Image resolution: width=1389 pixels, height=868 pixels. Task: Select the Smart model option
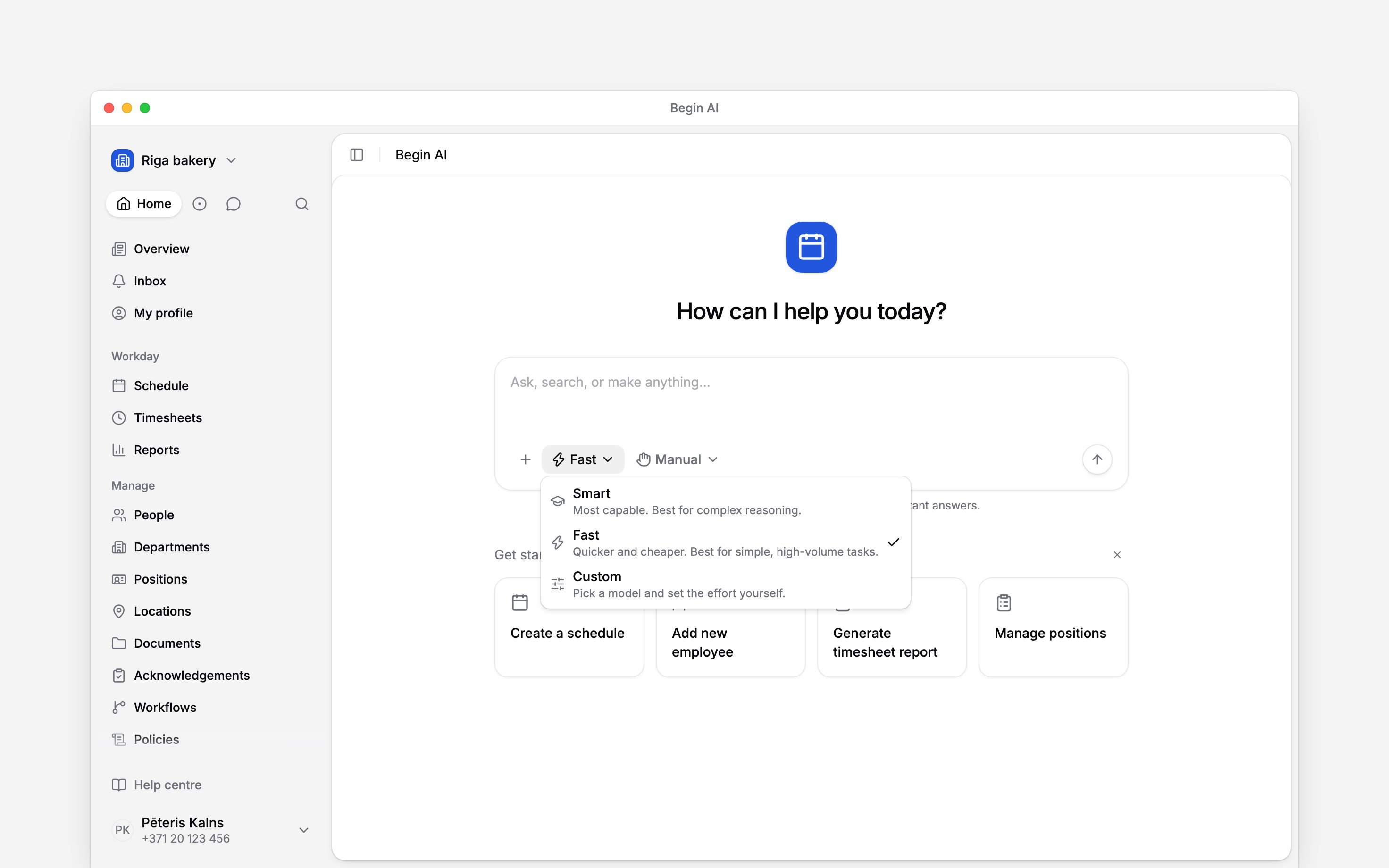[x=726, y=501]
